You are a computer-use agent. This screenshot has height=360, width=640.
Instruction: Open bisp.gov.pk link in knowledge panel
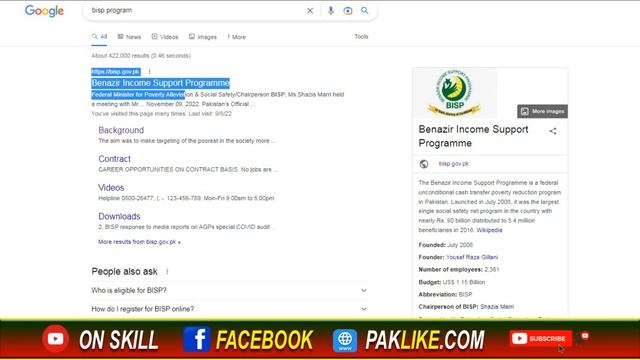(x=453, y=164)
